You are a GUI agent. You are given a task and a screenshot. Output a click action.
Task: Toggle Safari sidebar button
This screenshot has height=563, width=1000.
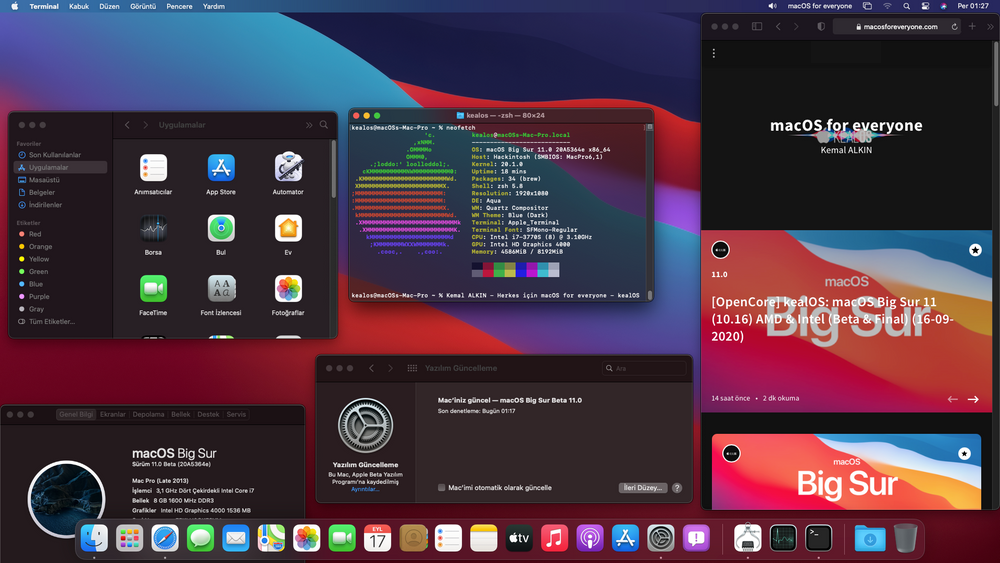coord(757,27)
